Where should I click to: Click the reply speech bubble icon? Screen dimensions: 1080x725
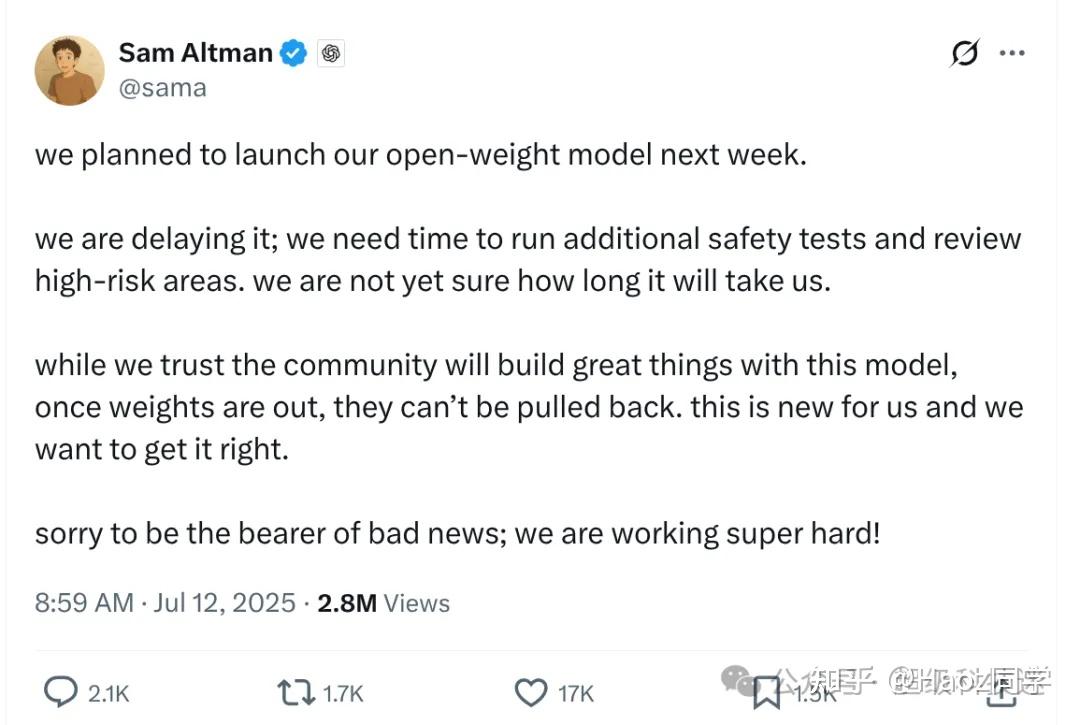pyautogui.click(x=62, y=692)
